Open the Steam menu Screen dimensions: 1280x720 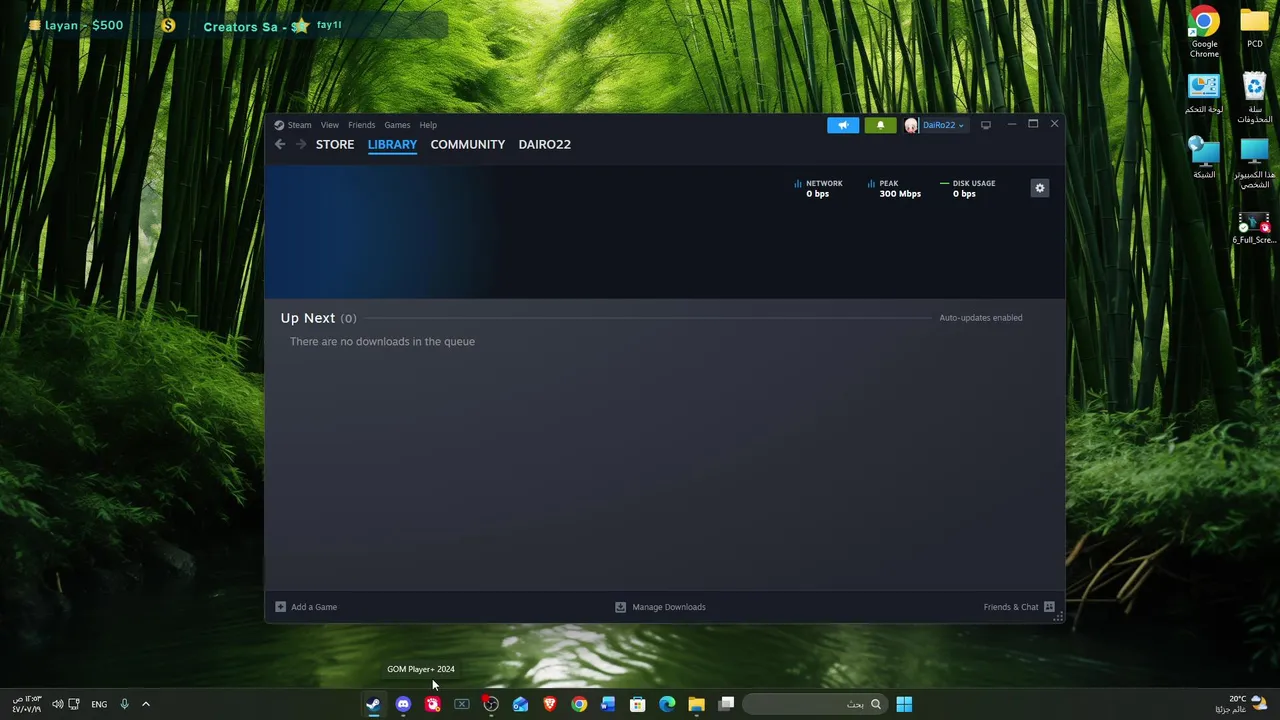[300, 125]
